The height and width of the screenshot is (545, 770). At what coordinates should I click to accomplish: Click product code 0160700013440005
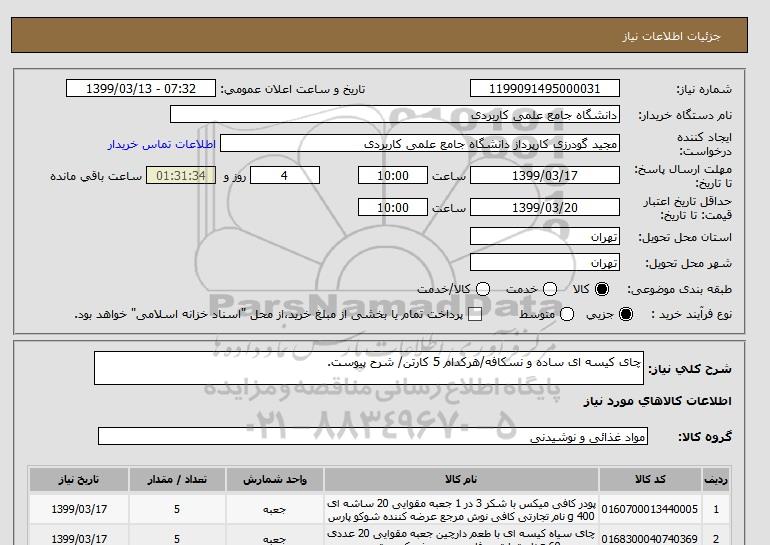(650, 509)
